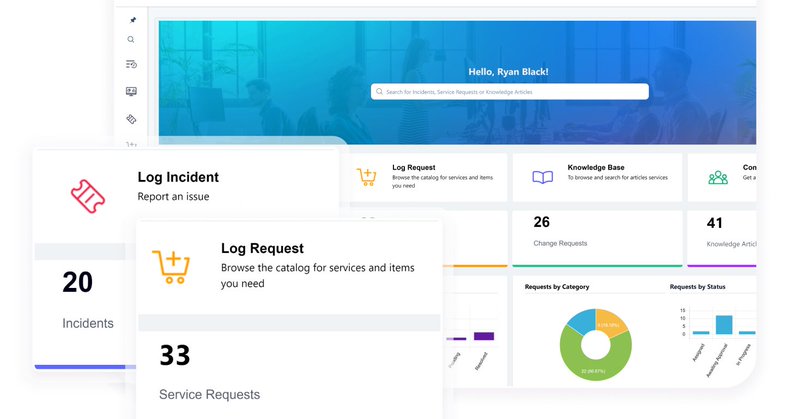Open the magnifier search icon in left sidebar
This screenshot has height=419, width=800.
click(131, 39)
